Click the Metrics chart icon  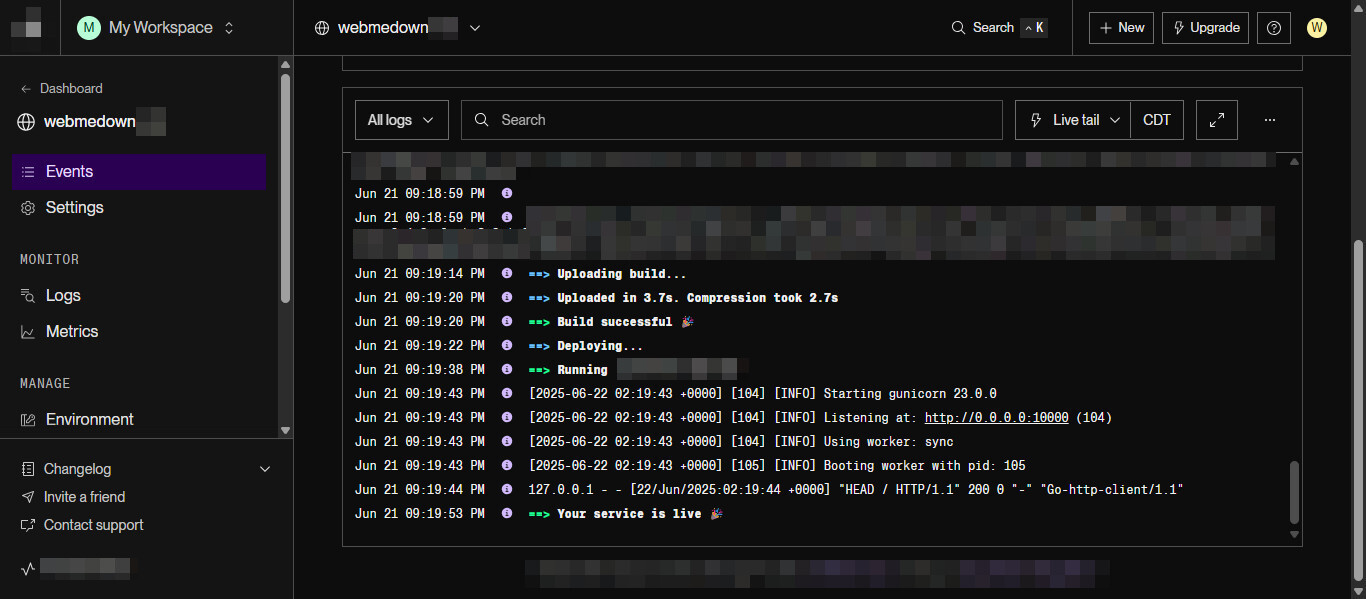coord(28,332)
